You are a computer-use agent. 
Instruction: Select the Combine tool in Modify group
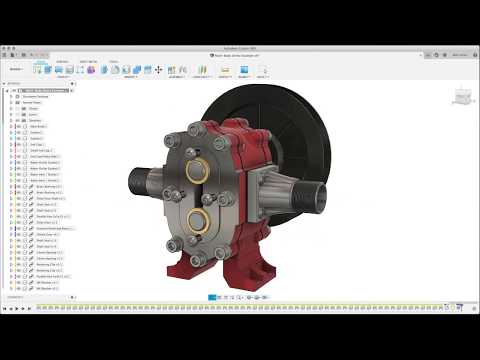pyautogui.click(x=137, y=70)
